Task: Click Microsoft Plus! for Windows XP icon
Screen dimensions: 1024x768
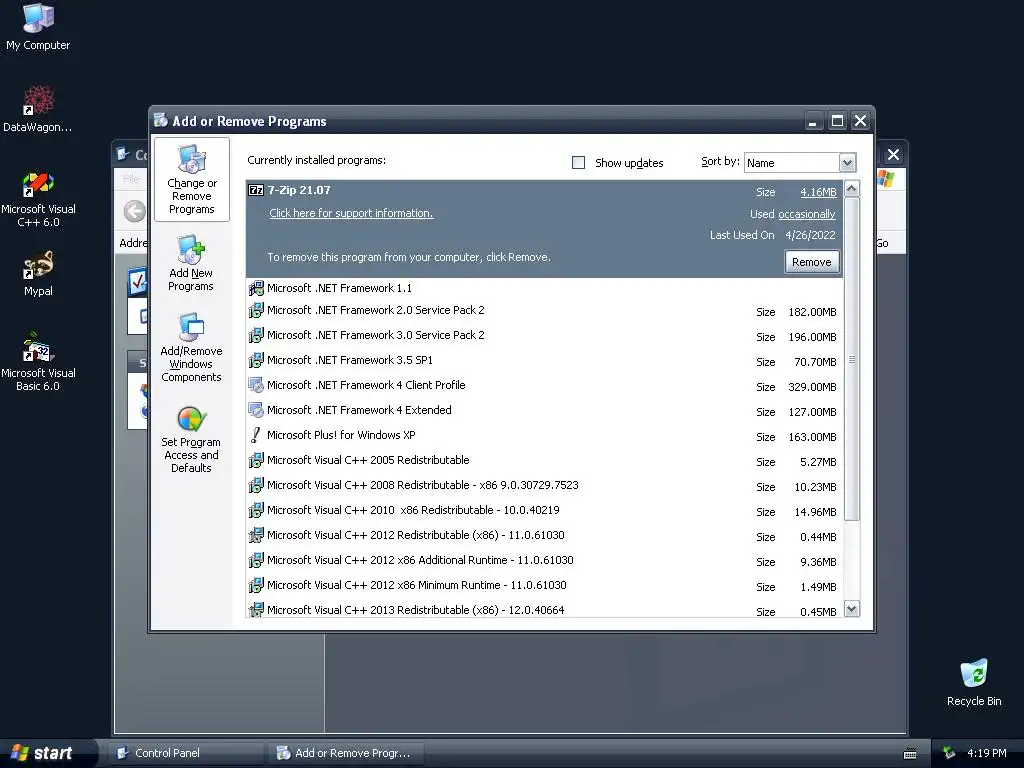Action: coord(256,435)
